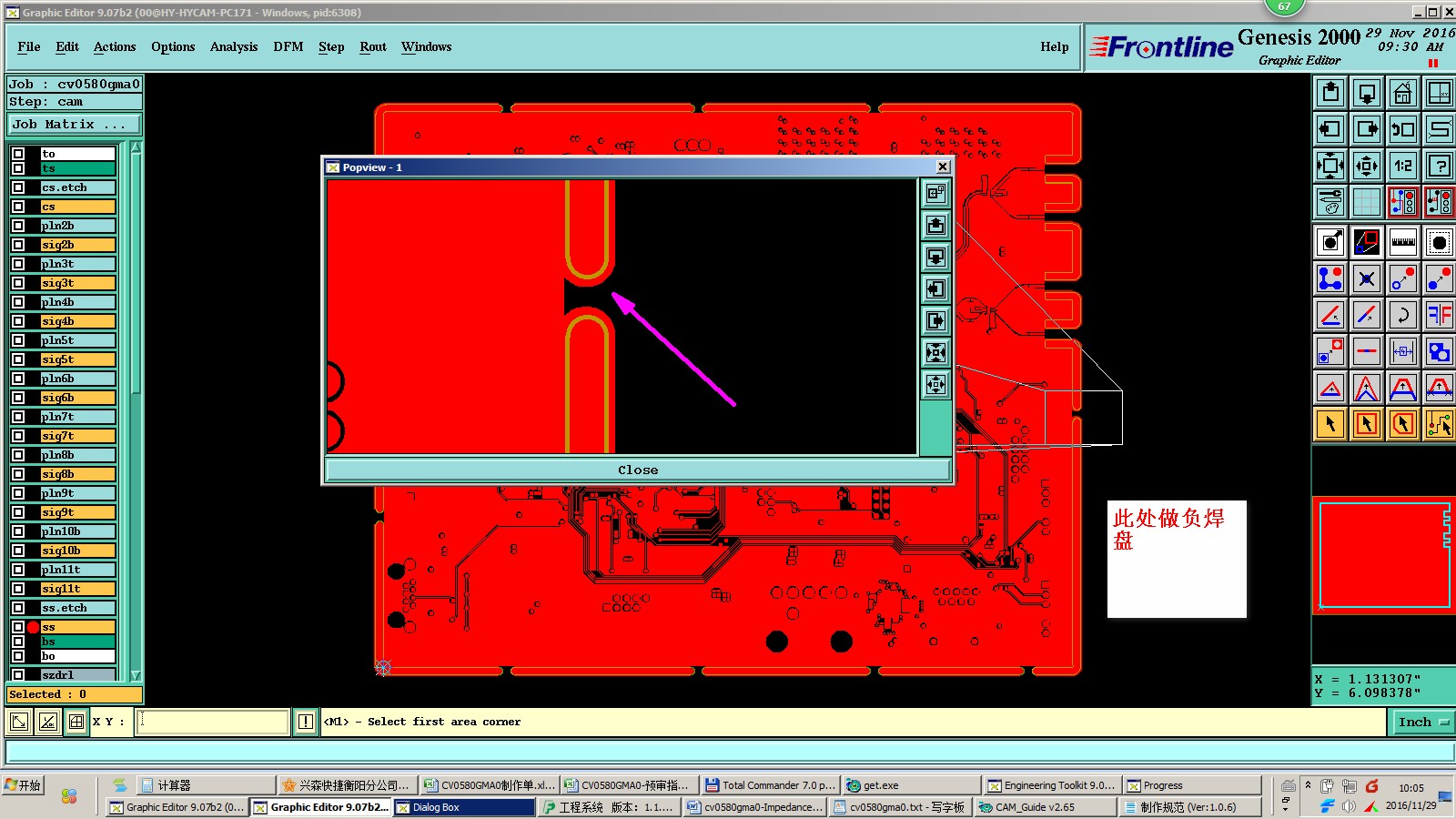Toggle checkbox for layer sig10b
Viewport: 1456px width, 819px height.
click(x=18, y=551)
